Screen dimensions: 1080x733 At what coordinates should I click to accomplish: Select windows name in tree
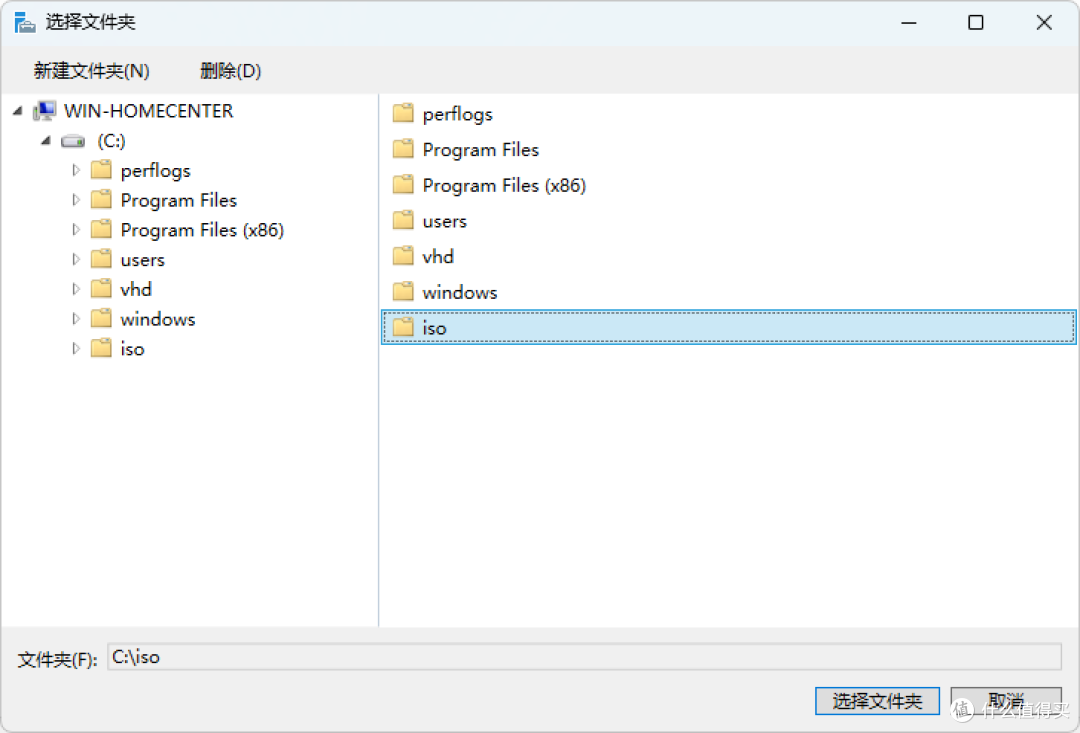pyautogui.click(x=158, y=319)
